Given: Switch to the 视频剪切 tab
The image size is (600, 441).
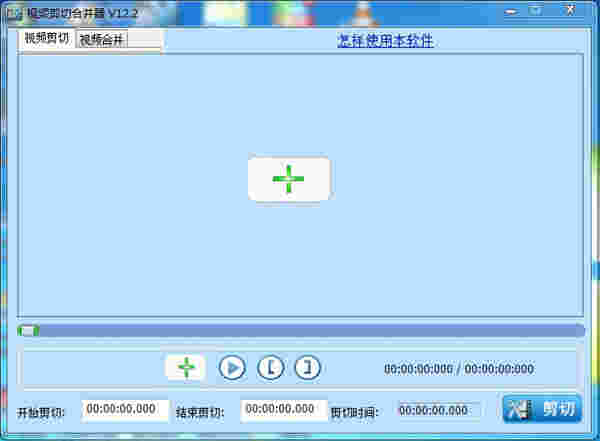Looking at the screenshot, I should tap(46, 38).
